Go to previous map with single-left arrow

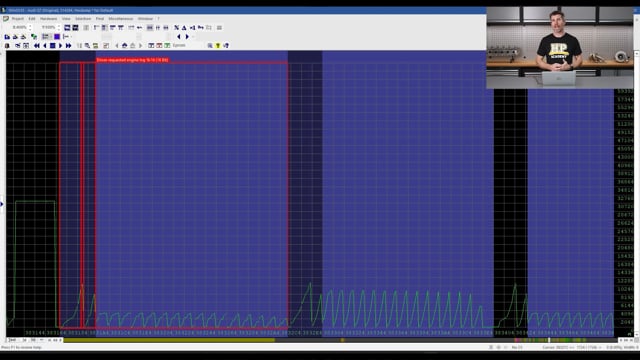click(45, 46)
